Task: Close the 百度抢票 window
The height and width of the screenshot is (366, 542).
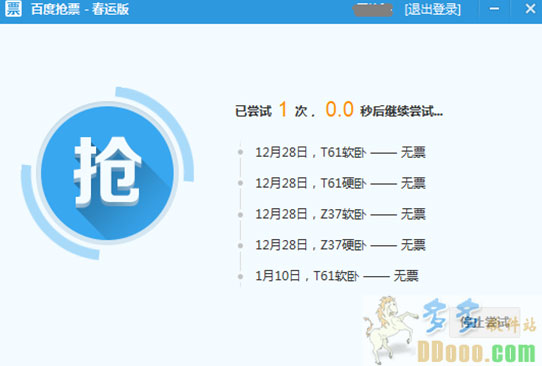Action: click(530, 9)
